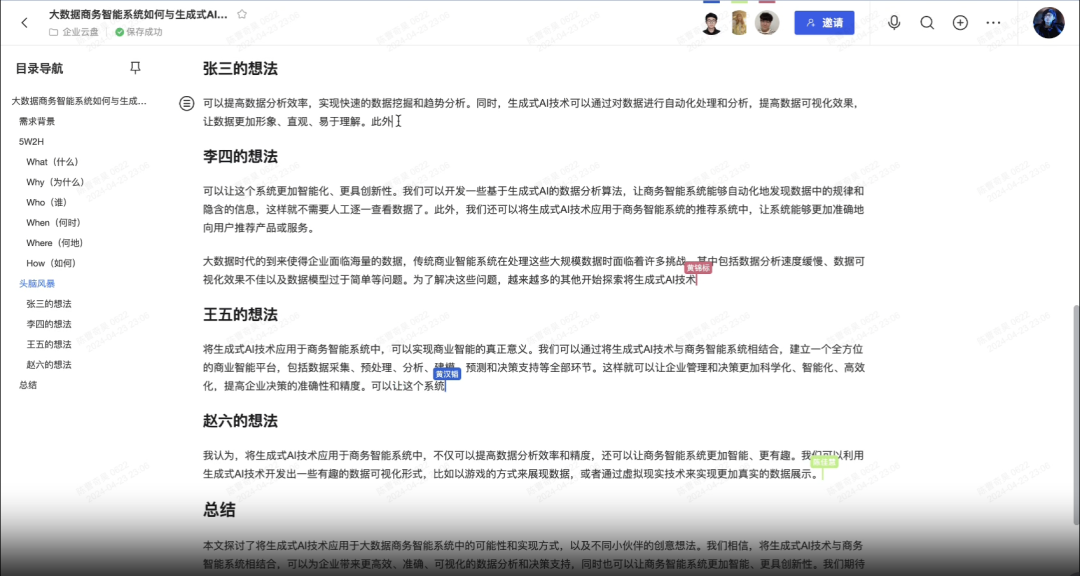Screen dimensions: 1080x576
Task: Select 5W2H in the outline navigation
Action: tap(32, 141)
